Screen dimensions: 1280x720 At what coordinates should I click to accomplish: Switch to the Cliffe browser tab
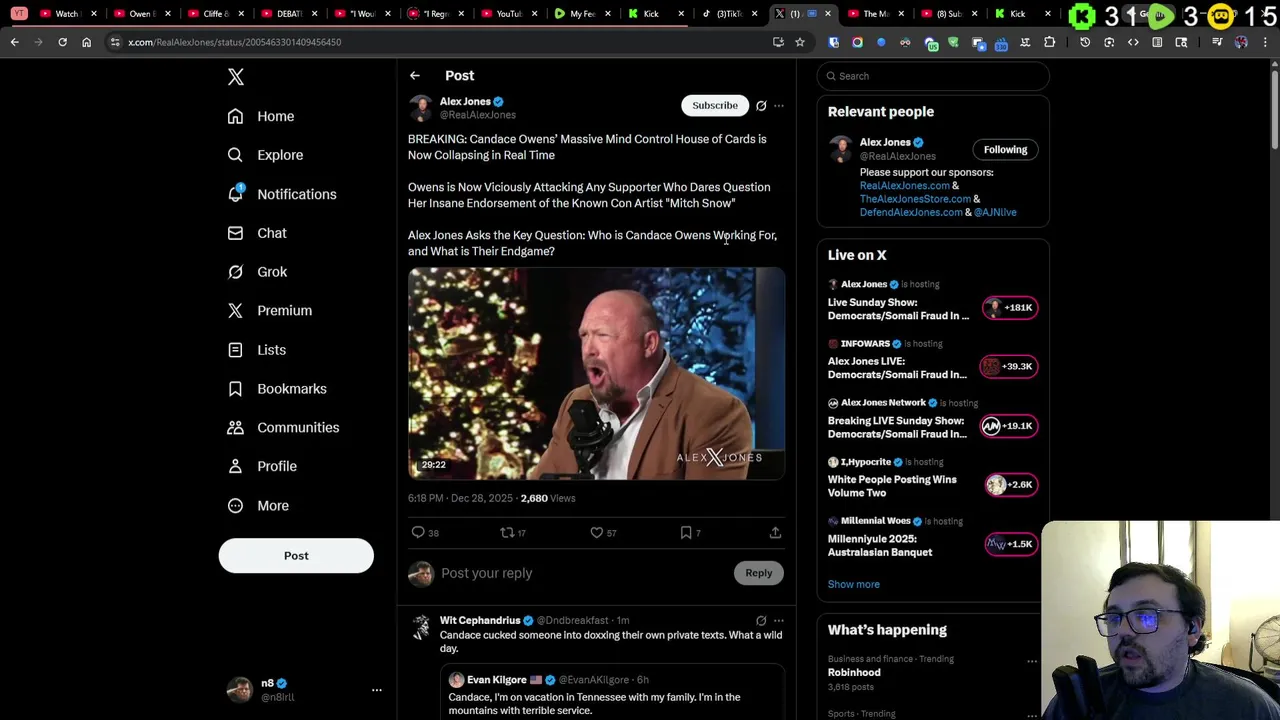pyautogui.click(x=215, y=14)
